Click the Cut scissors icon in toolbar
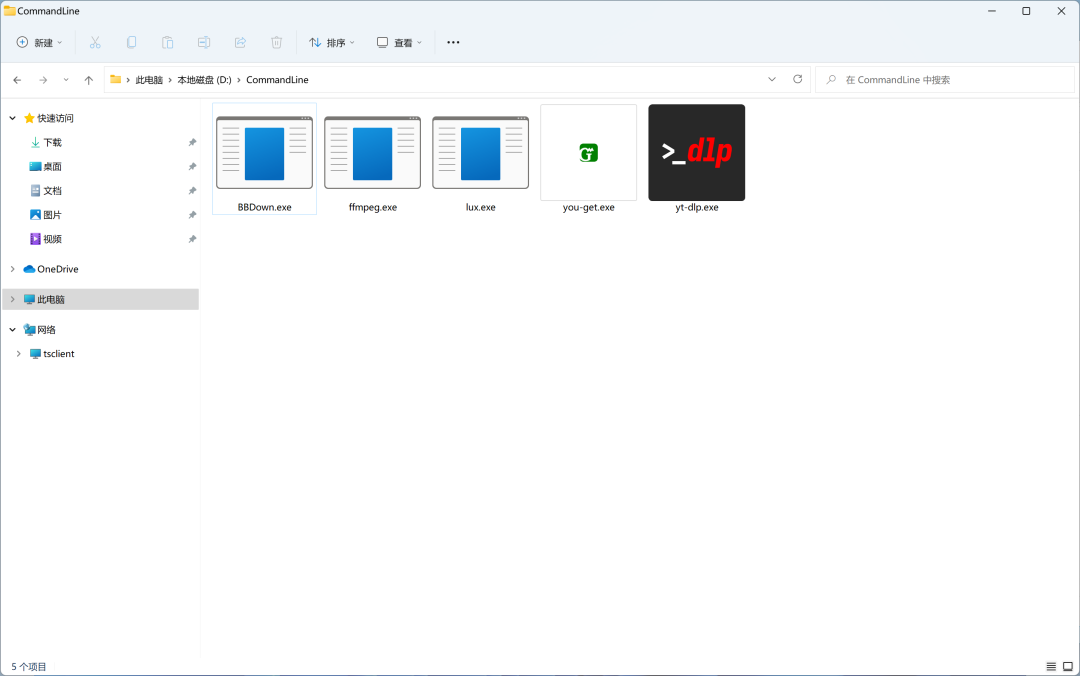The width and height of the screenshot is (1080, 676). pos(95,43)
